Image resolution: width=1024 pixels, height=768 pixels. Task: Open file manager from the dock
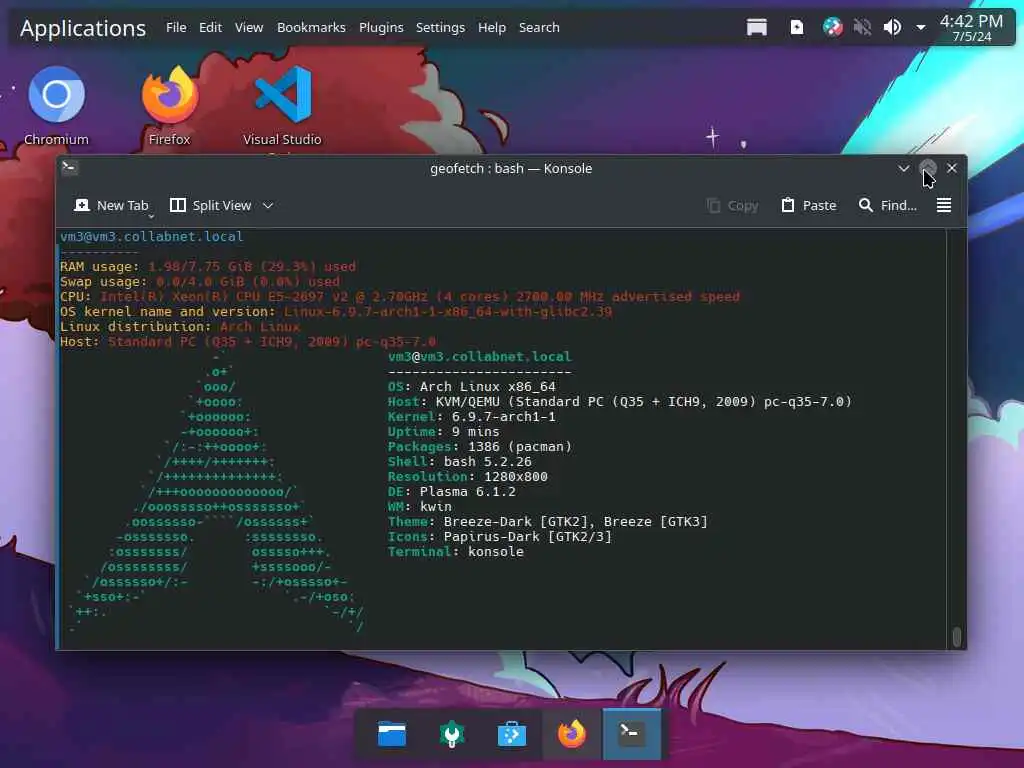tap(392, 734)
